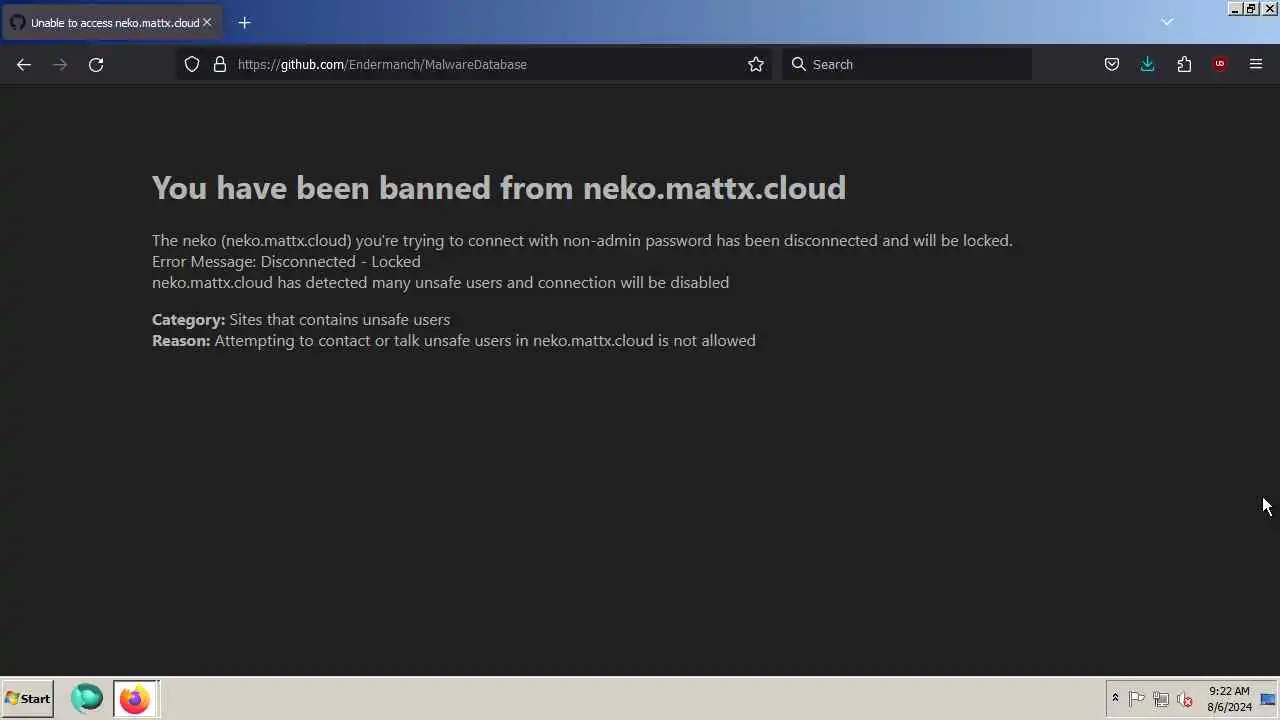Bookmark this page with the star

point(756,64)
